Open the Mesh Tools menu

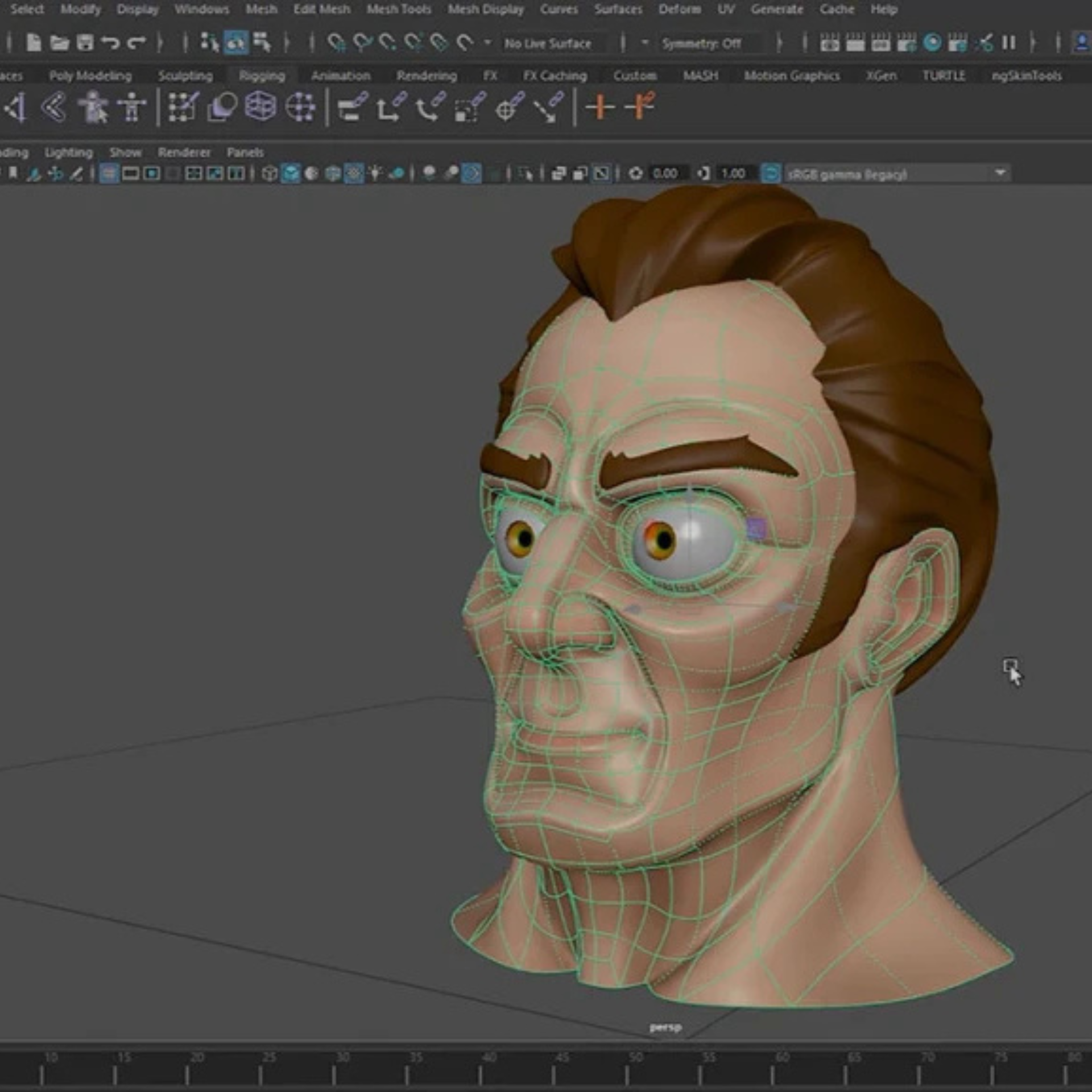point(398,10)
